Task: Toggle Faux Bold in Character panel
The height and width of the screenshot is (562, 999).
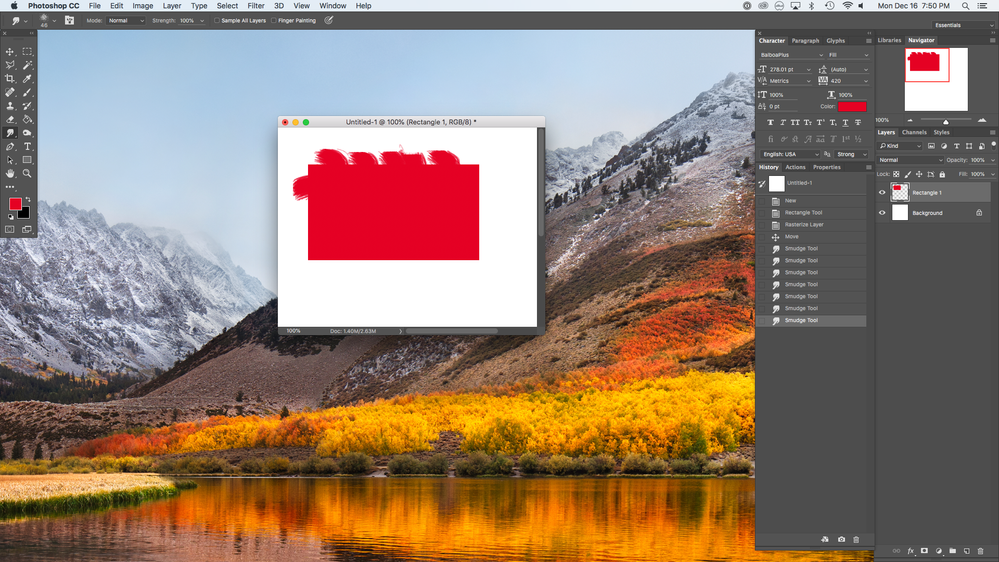Action: click(770, 122)
